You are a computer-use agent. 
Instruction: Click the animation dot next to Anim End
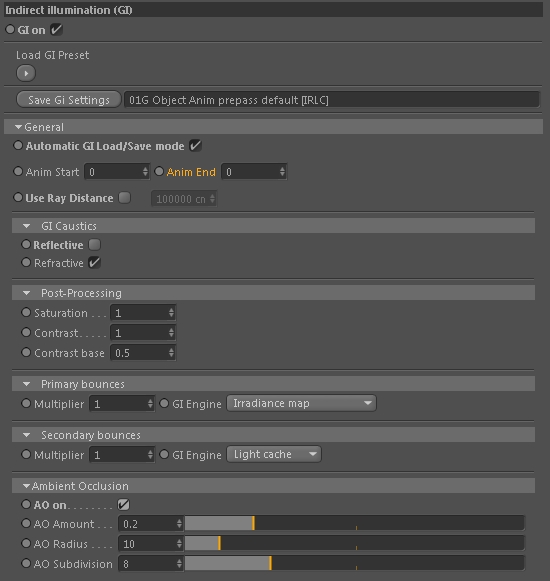click(x=159, y=171)
